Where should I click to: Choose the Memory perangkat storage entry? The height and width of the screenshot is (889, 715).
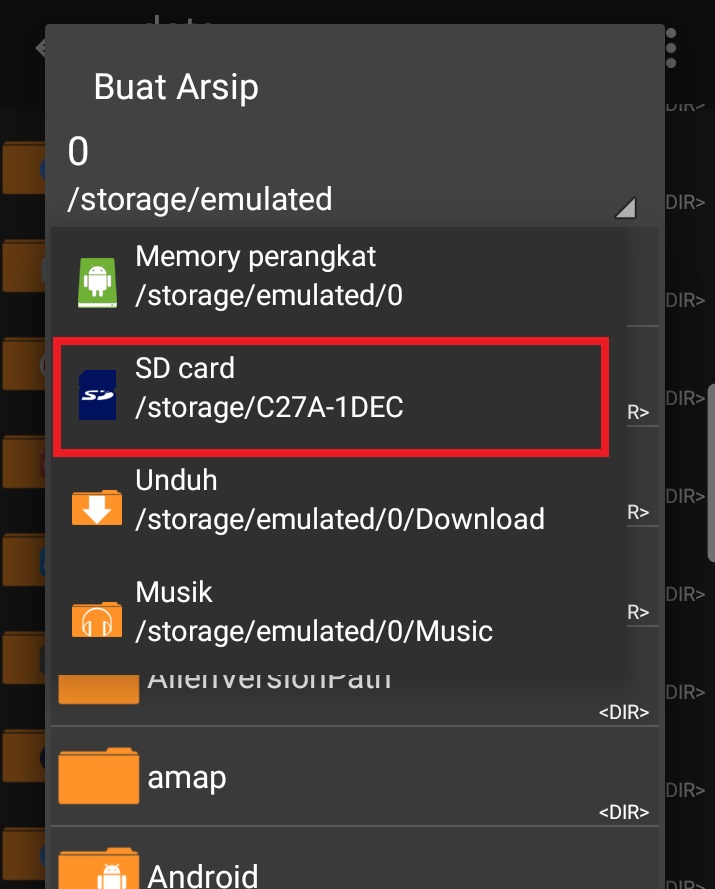coord(256,257)
